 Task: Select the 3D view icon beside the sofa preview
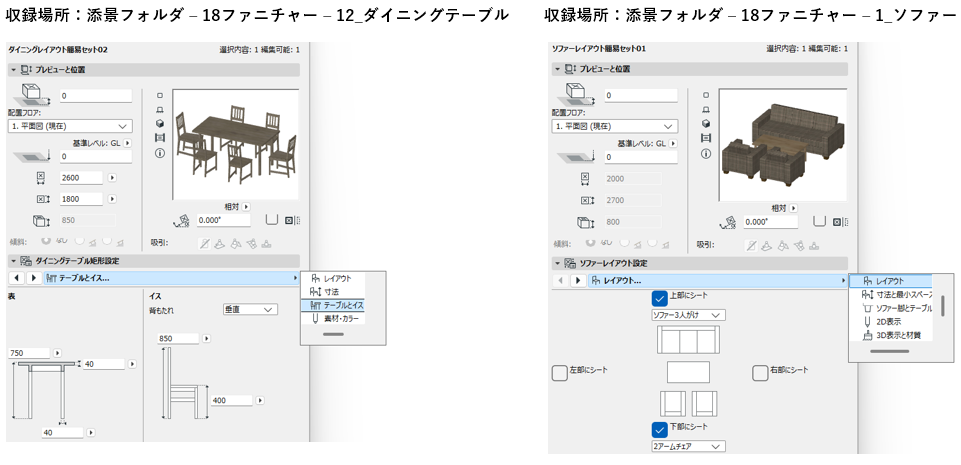[706, 124]
